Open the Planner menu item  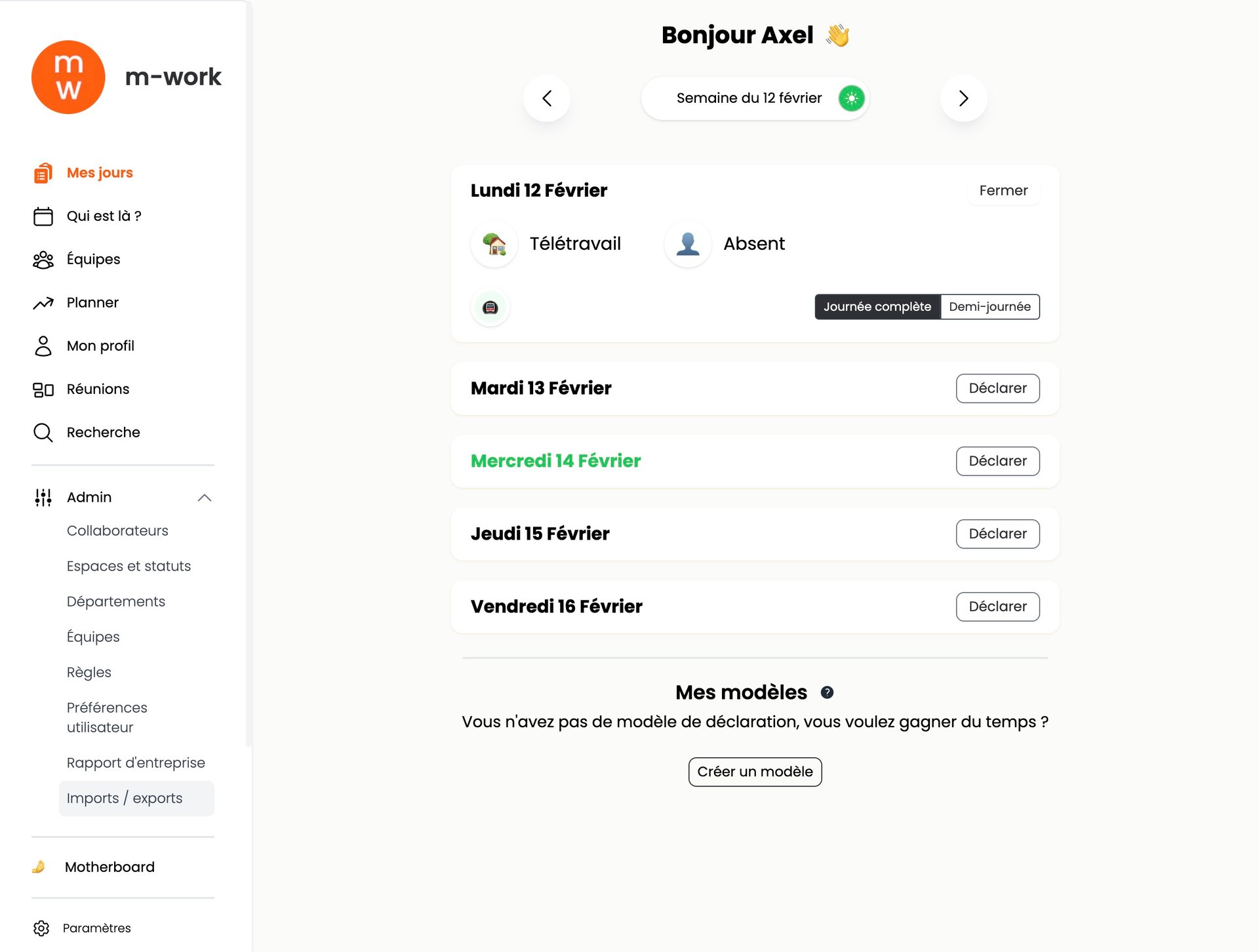[x=92, y=303]
